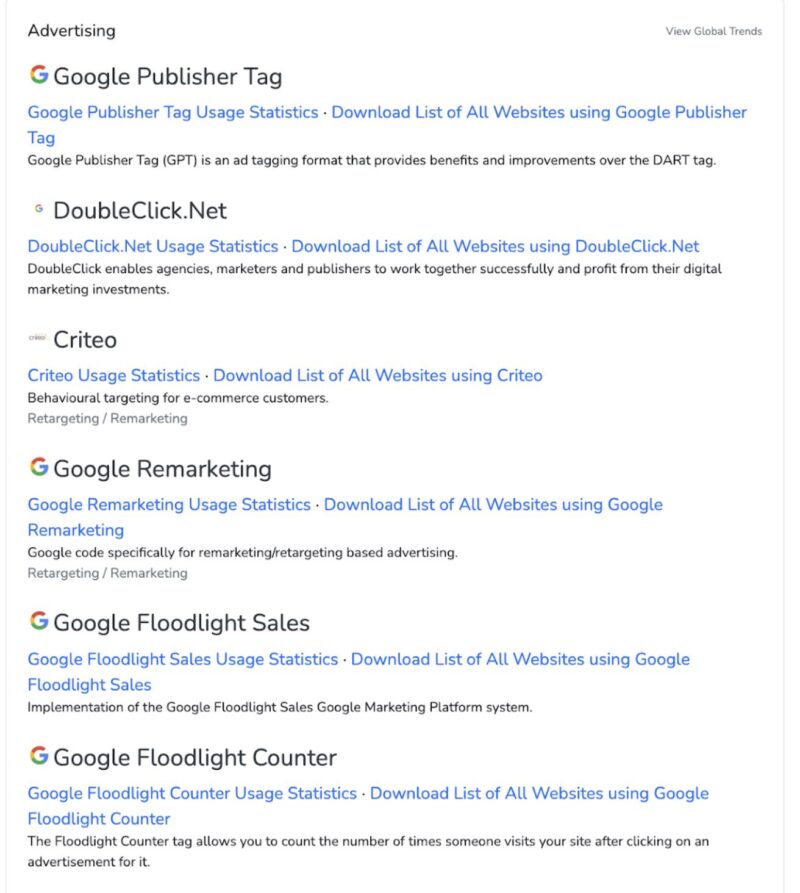Image resolution: width=800 pixels, height=893 pixels.
Task: Download websites using Google Floodlight Counter
Action: 540,793
